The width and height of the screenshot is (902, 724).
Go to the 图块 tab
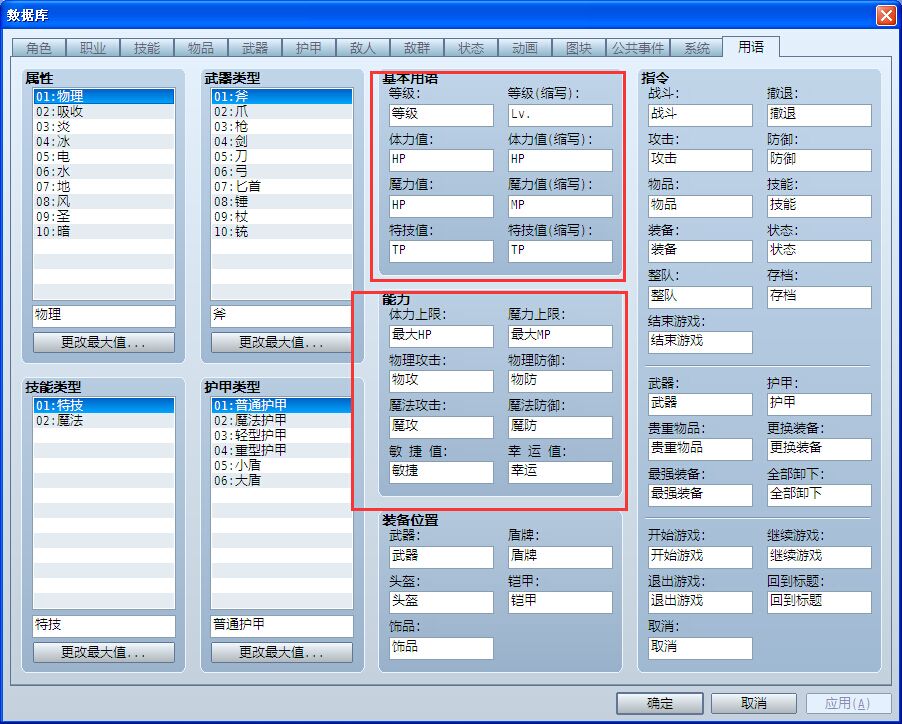pyautogui.click(x=579, y=48)
